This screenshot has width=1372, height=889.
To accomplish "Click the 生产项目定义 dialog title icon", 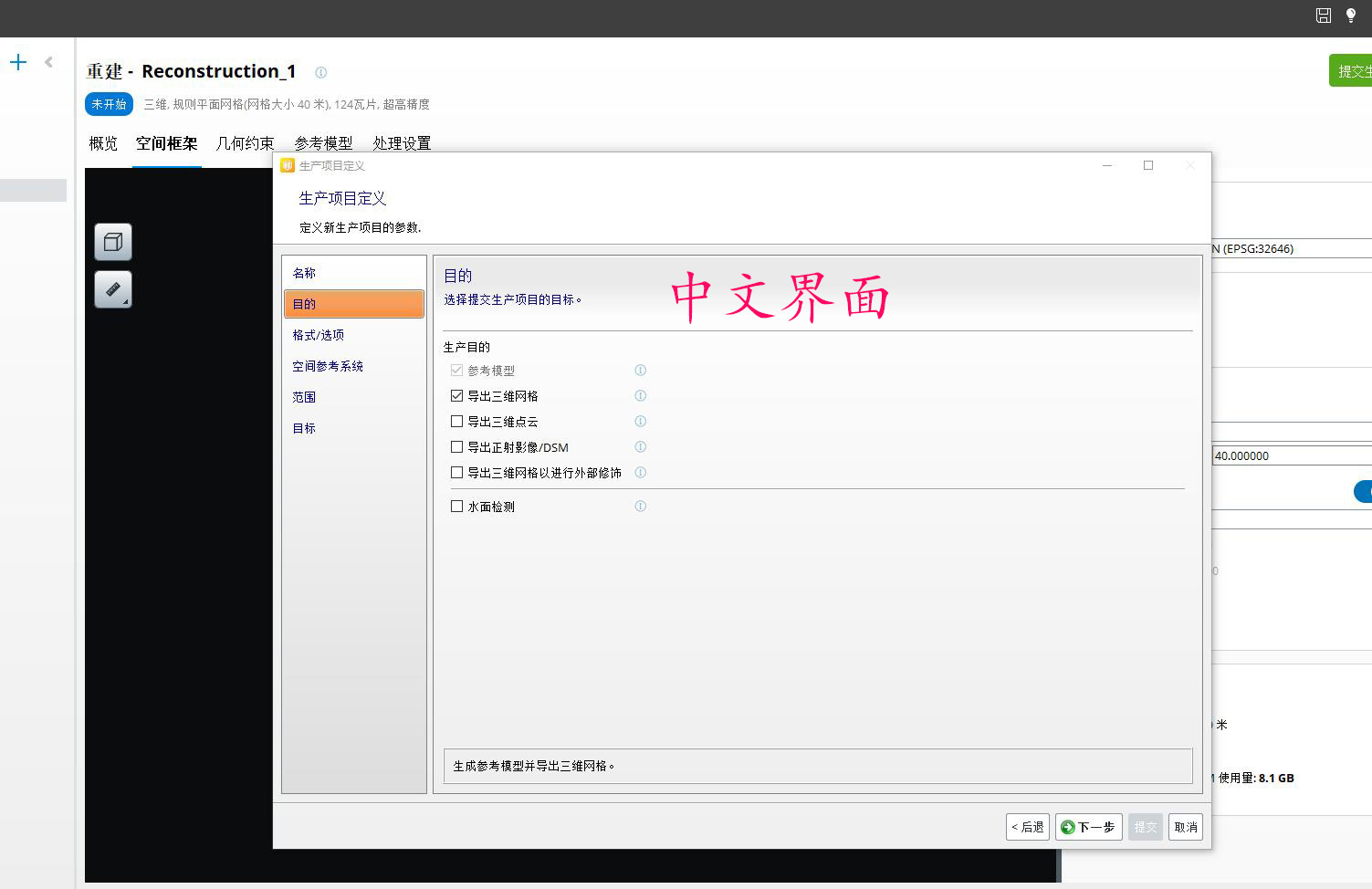I will tap(288, 165).
